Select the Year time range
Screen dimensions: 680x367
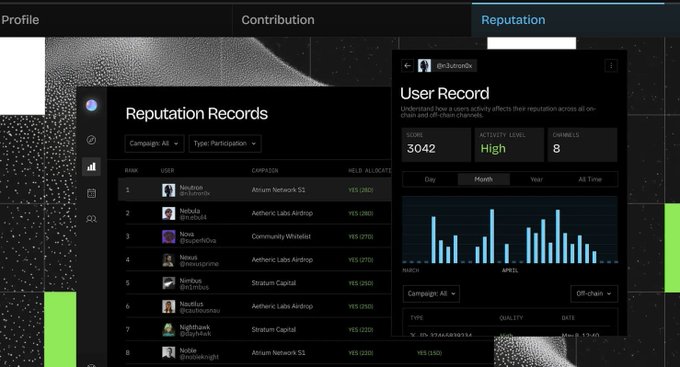coord(536,179)
